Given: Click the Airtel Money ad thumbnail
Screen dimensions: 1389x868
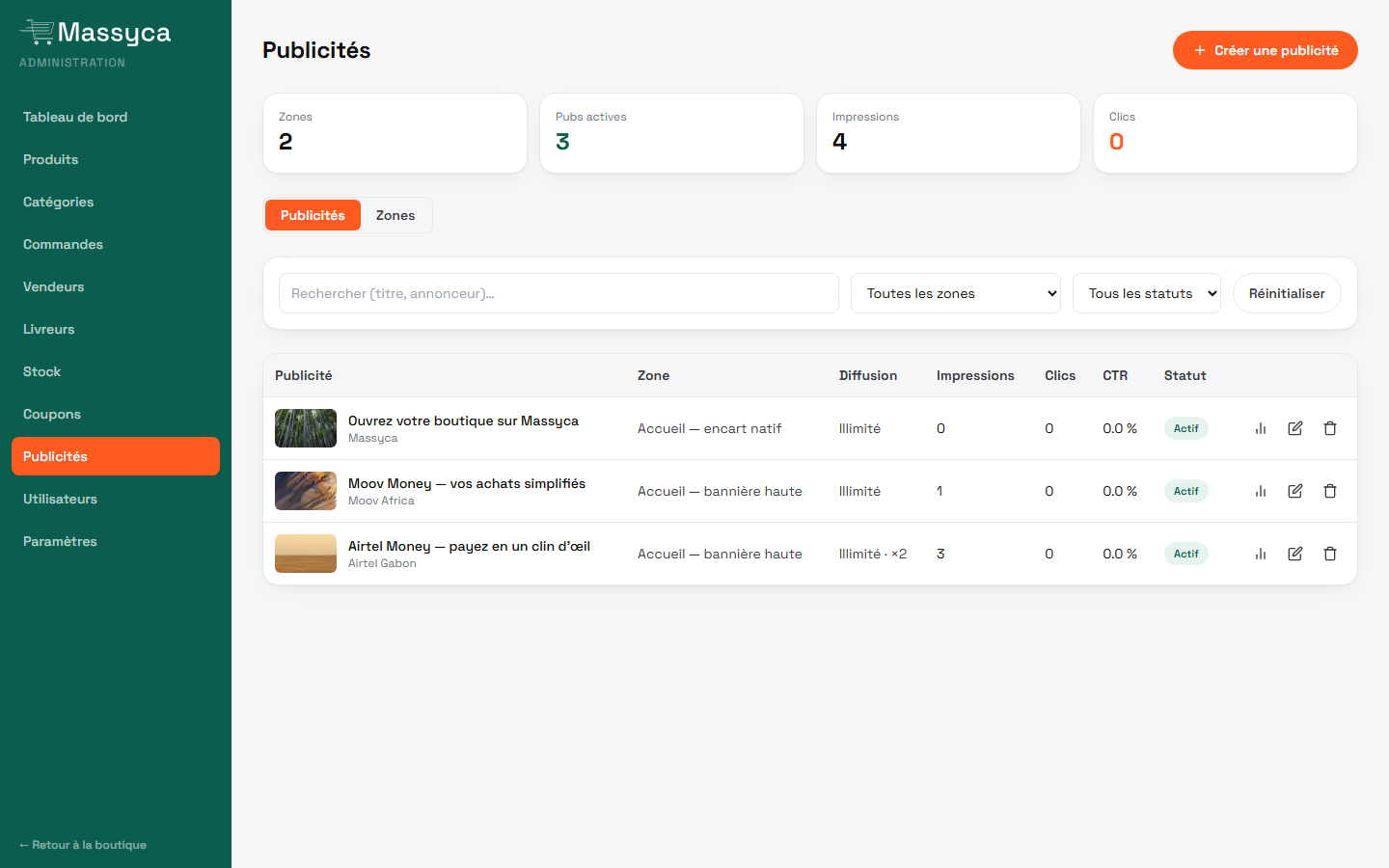Looking at the screenshot, I should click(x=306, y=554).
